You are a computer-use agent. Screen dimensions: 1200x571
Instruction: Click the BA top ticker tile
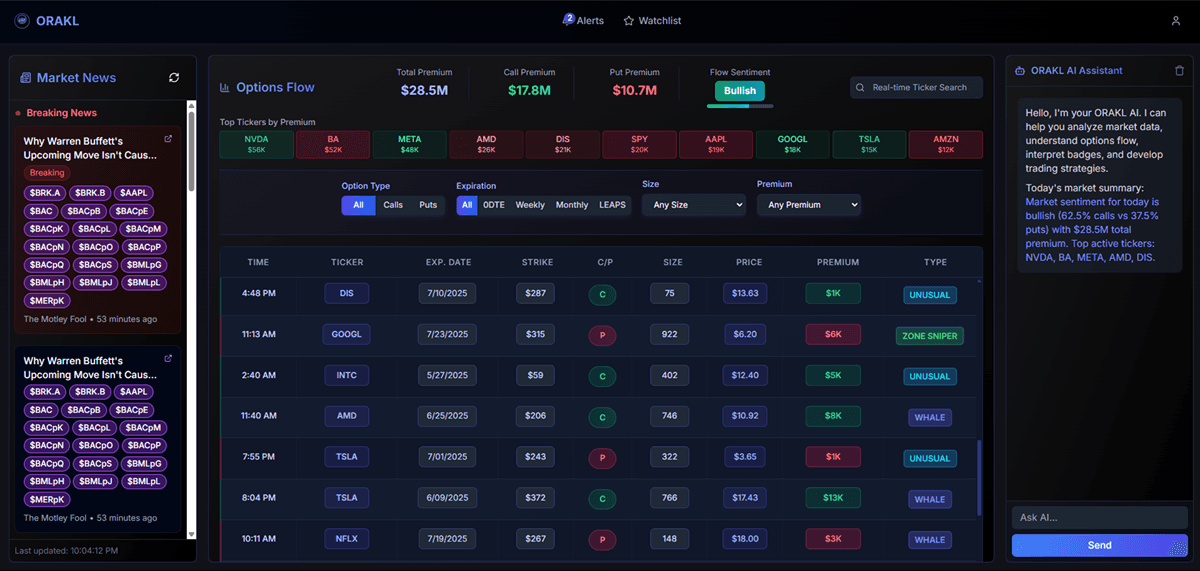[x=333, y=144]
